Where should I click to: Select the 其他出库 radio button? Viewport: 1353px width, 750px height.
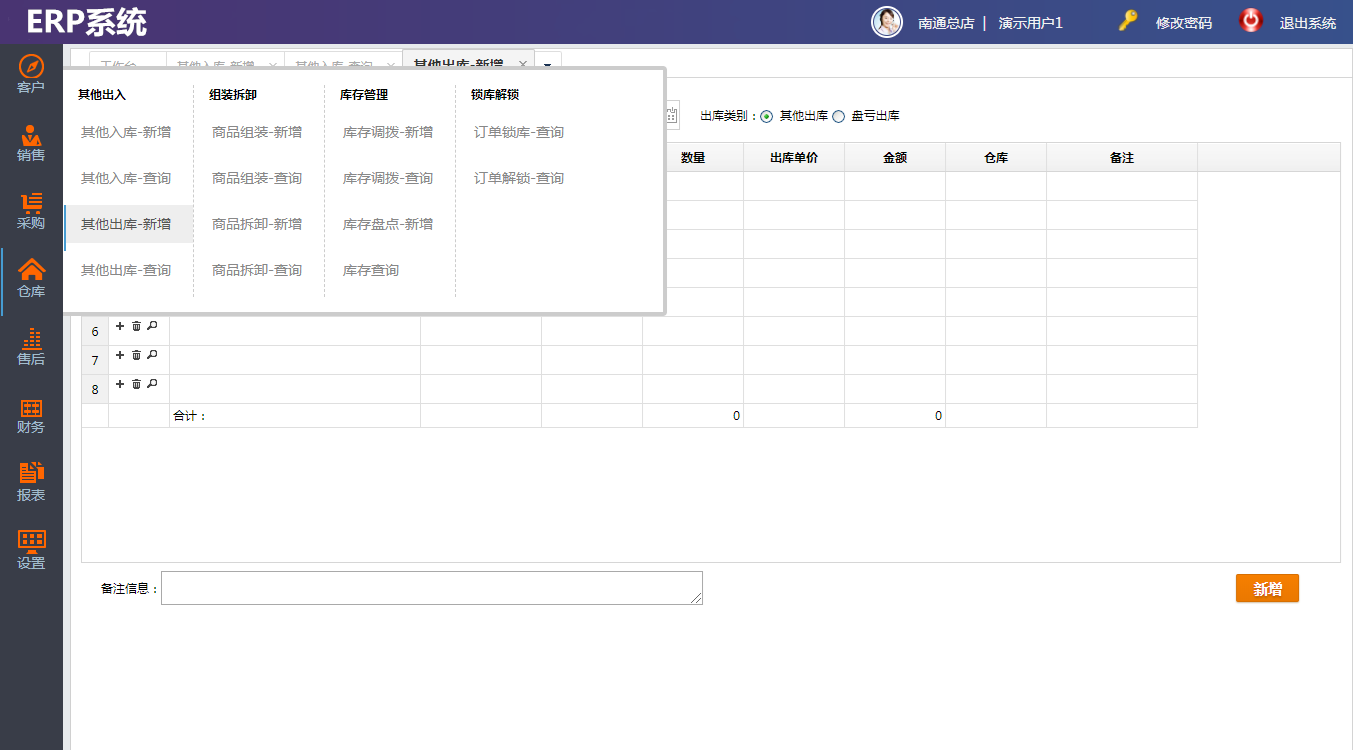click(x=767, y=116)
